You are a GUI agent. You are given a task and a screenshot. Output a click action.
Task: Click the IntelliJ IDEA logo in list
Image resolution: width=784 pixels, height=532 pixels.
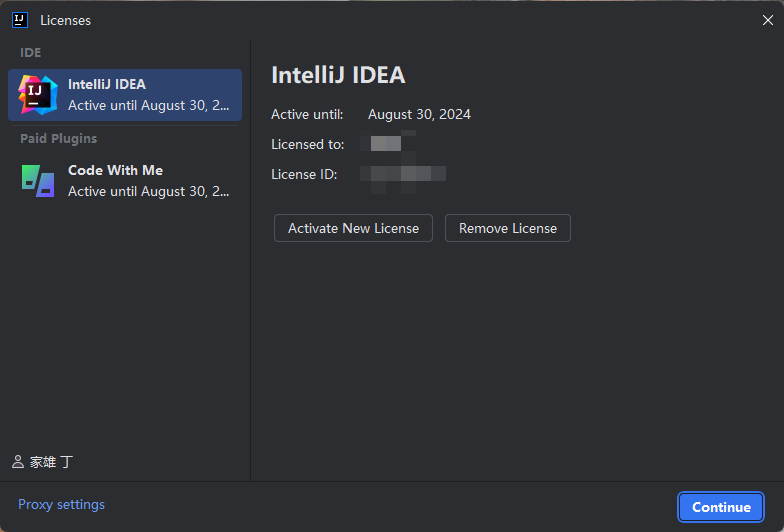pos(38,95)
